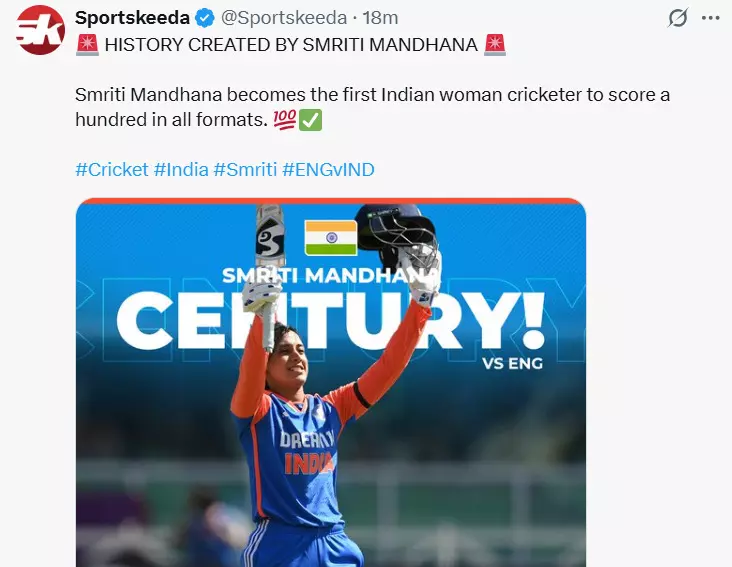732x567 pixels.
Task: Open the Grok explain-post icon
Action: pos(677,18)
